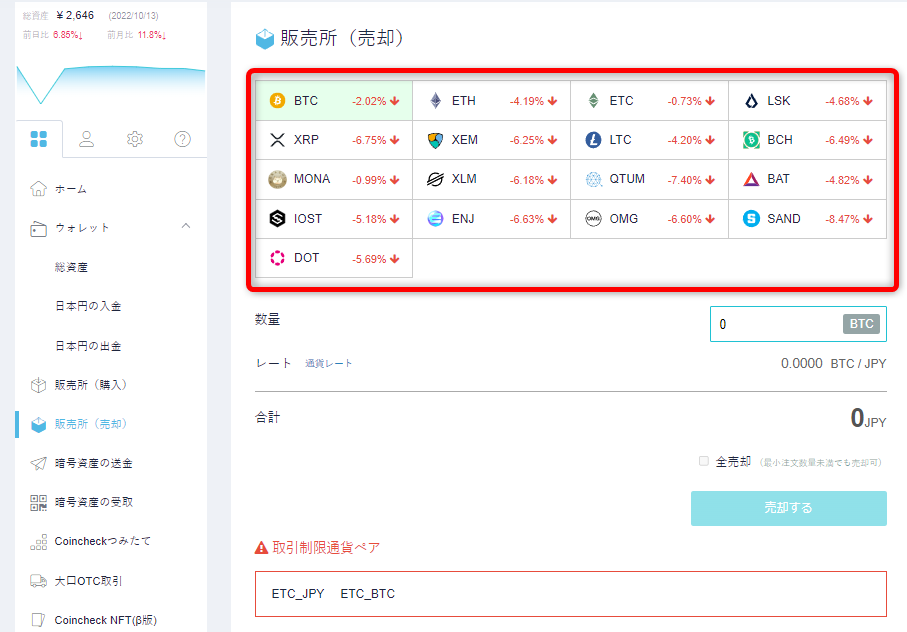This screenshot has width=907, height=632.
Task: Pick the XRP currency icon
Action: click(278, 140)
